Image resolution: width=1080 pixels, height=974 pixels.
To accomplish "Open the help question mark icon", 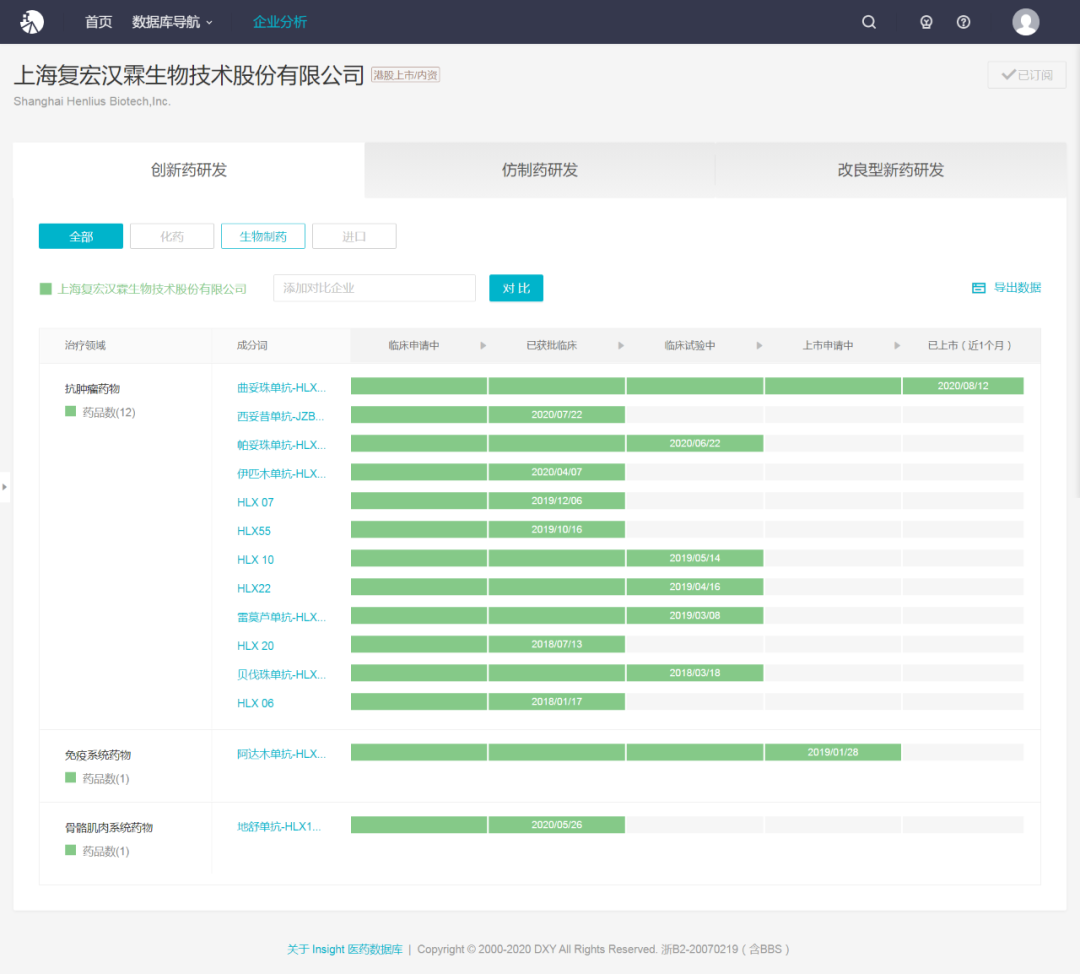I will tap(964, 22).
